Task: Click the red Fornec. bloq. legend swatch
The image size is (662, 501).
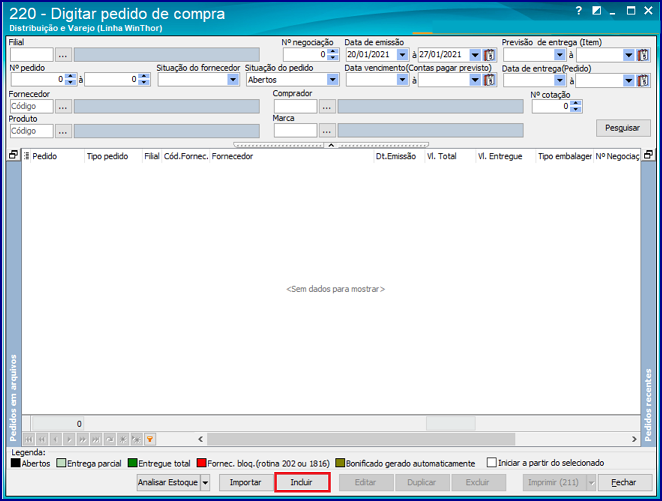Action: (201, 463)
